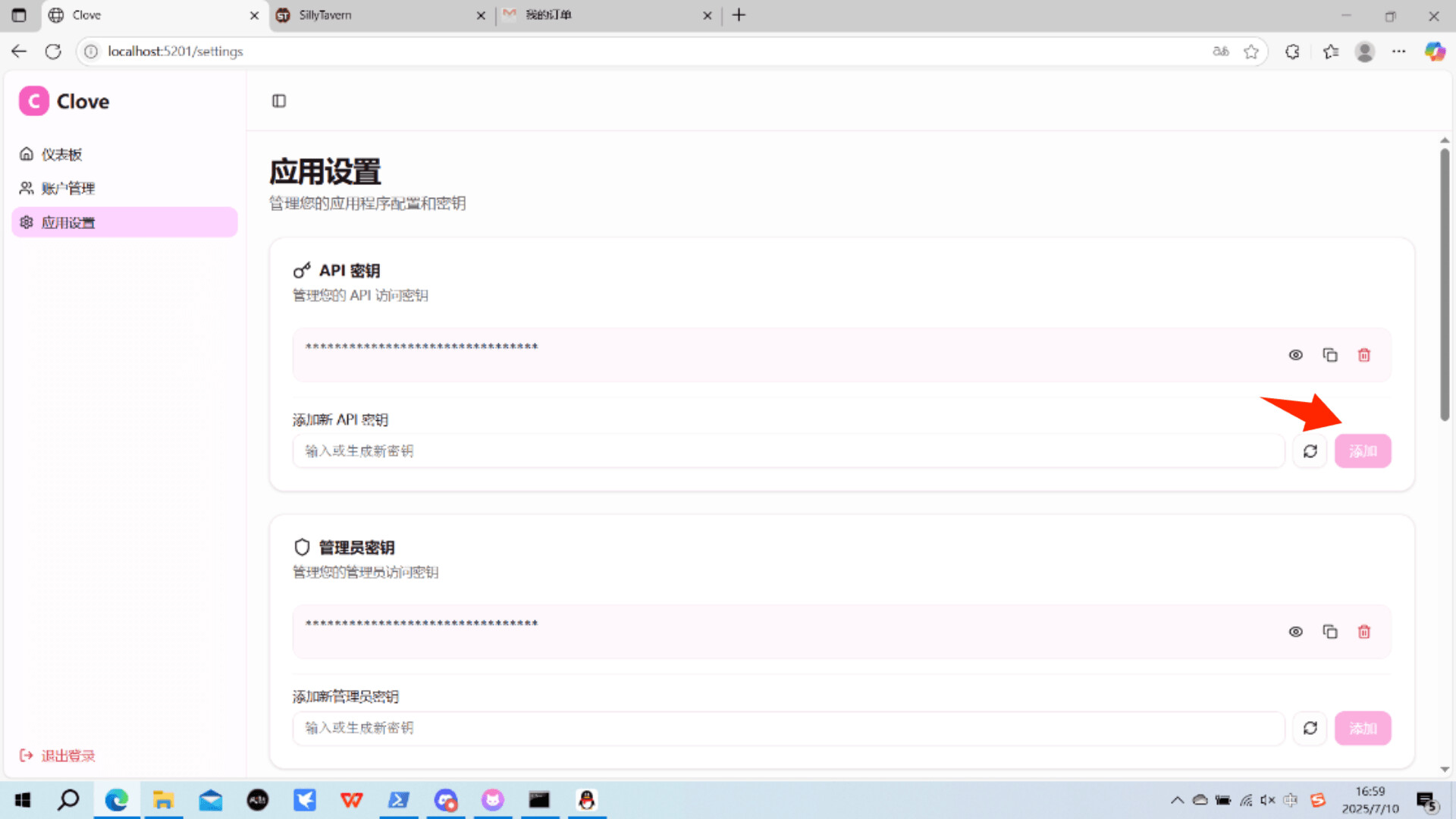Generate a random new API key

click(x=1310, y=450)
